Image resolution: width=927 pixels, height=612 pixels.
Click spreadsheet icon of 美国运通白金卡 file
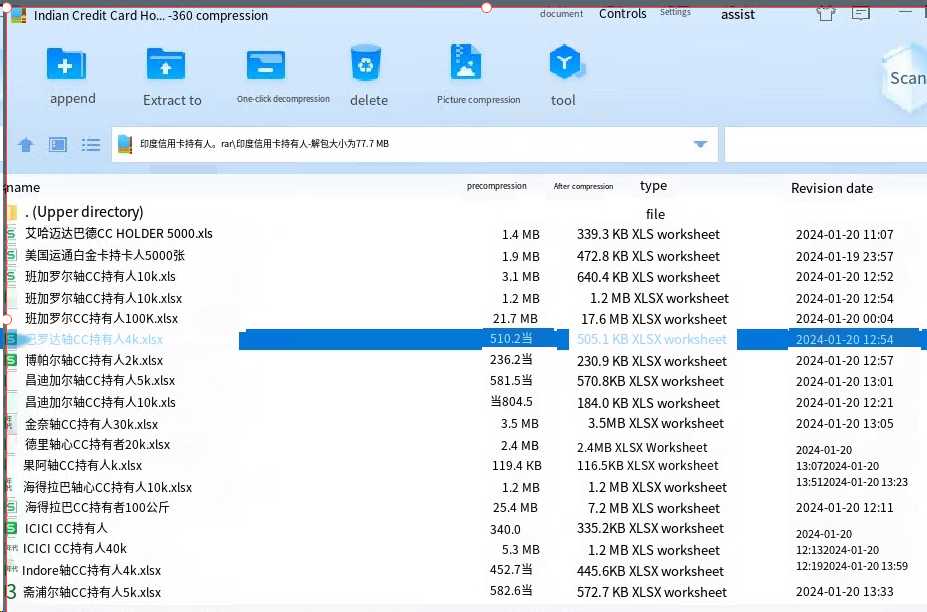click(11, 255)
